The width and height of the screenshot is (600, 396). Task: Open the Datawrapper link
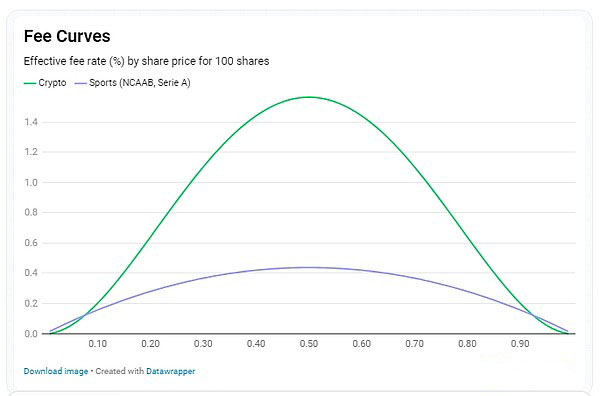coord(171,371)
